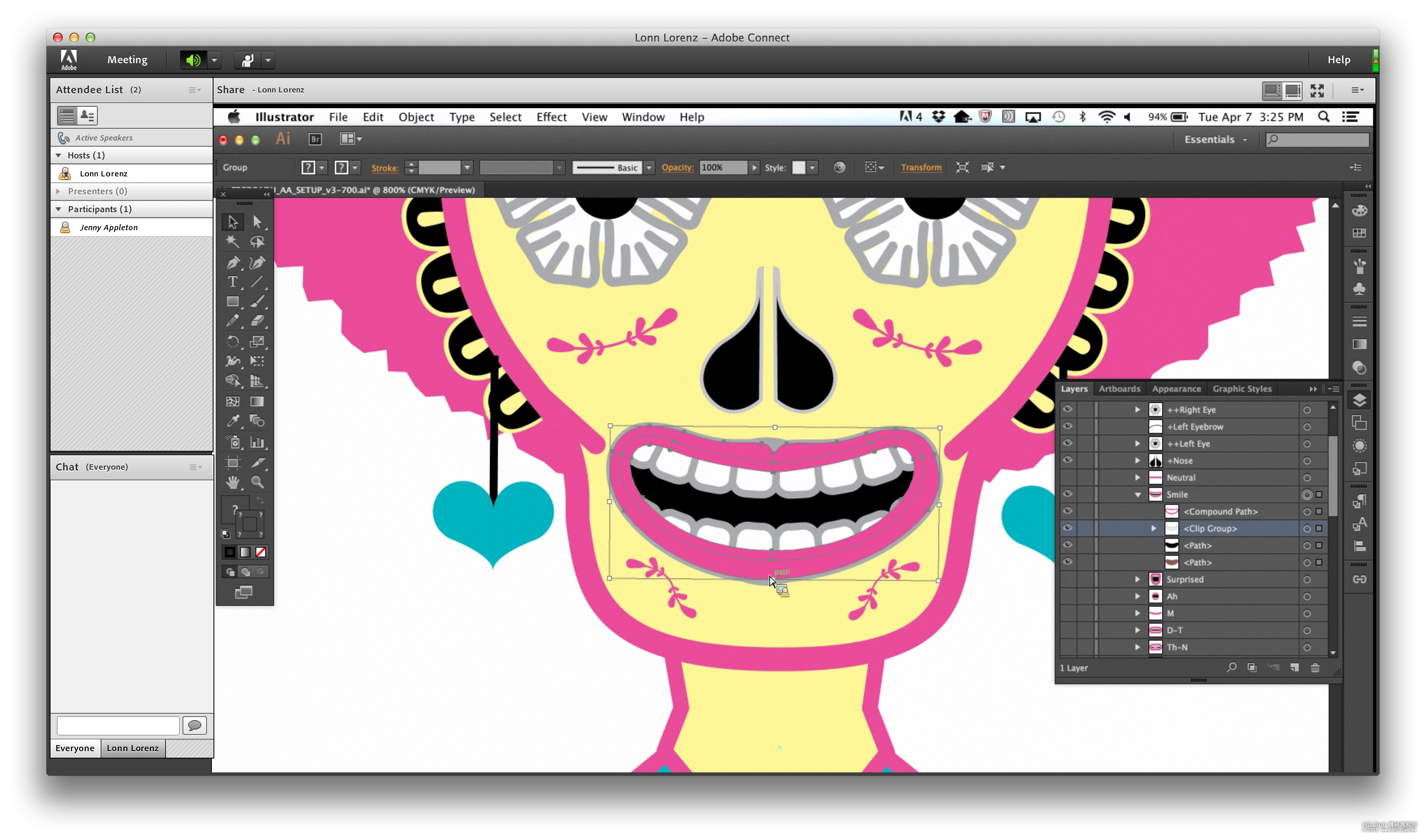The height and width of the screenshot is (840, 1426).
Task: Select the Lasso tool
Action: pyautogui.click(x=257, y=242)
